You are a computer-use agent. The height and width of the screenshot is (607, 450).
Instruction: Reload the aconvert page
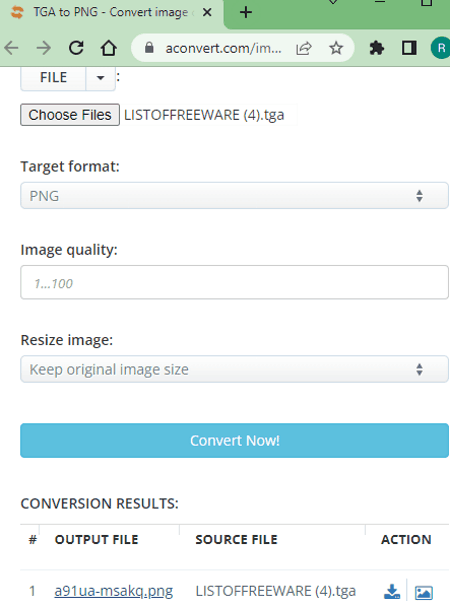[x=76, y=48]
